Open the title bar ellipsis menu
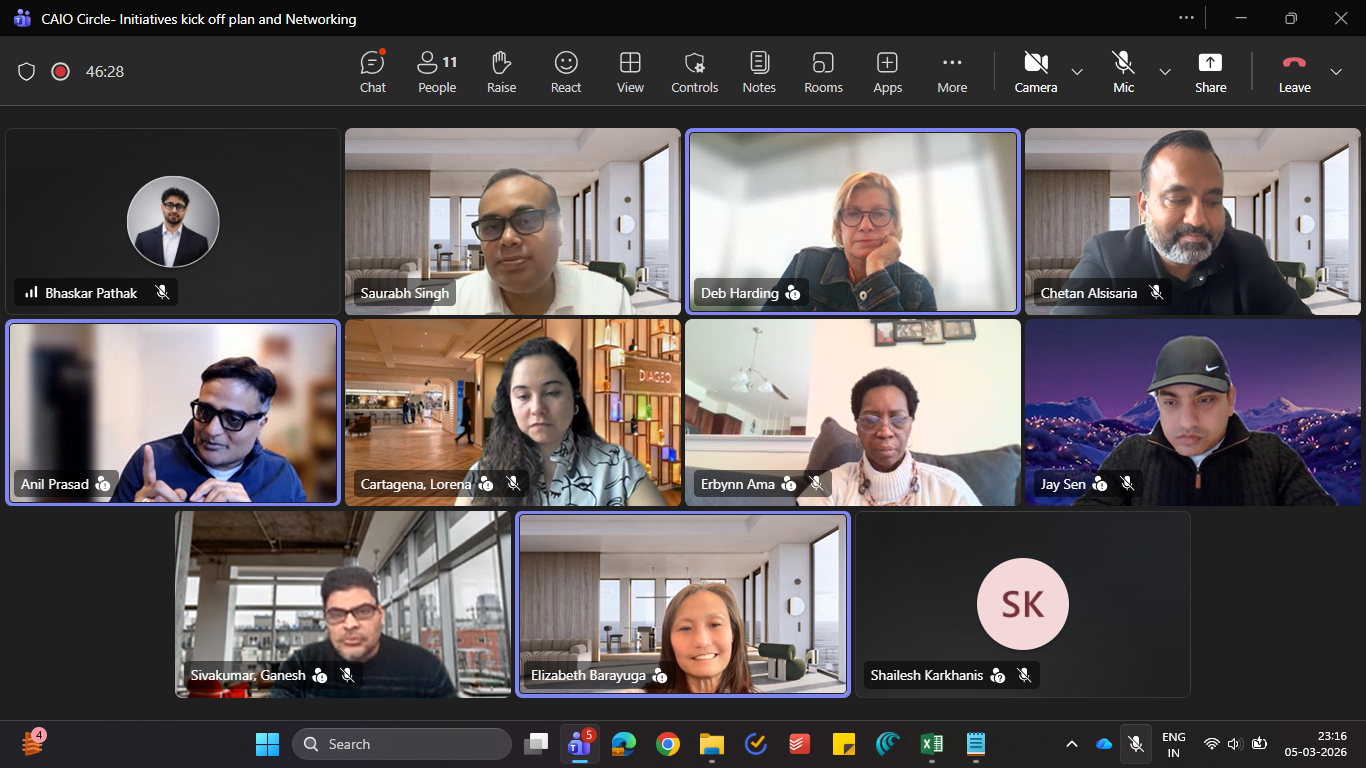 pyautogui.click(x=1186, y=18)
